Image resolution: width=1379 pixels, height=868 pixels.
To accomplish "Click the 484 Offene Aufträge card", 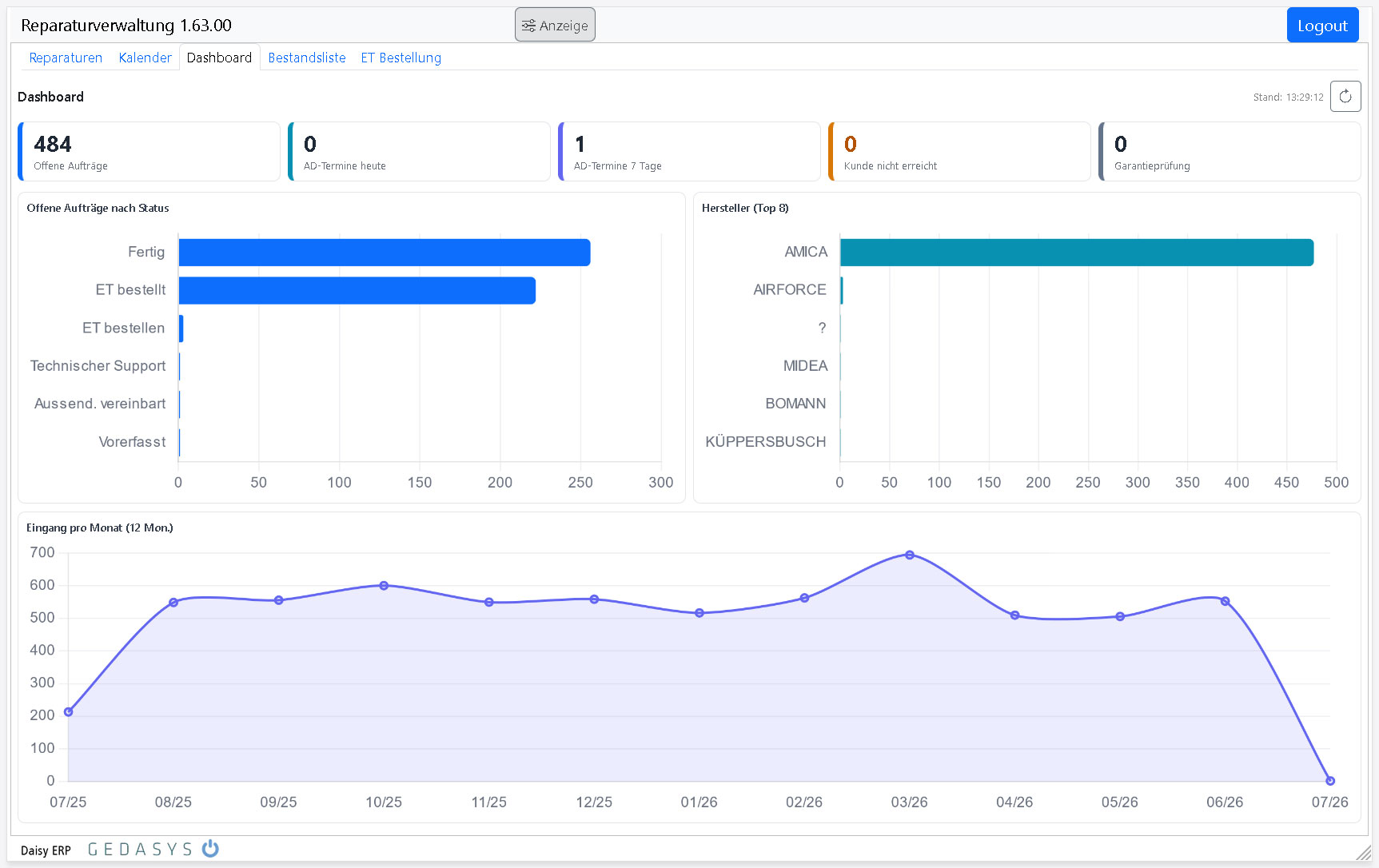I will click(149, 152).
